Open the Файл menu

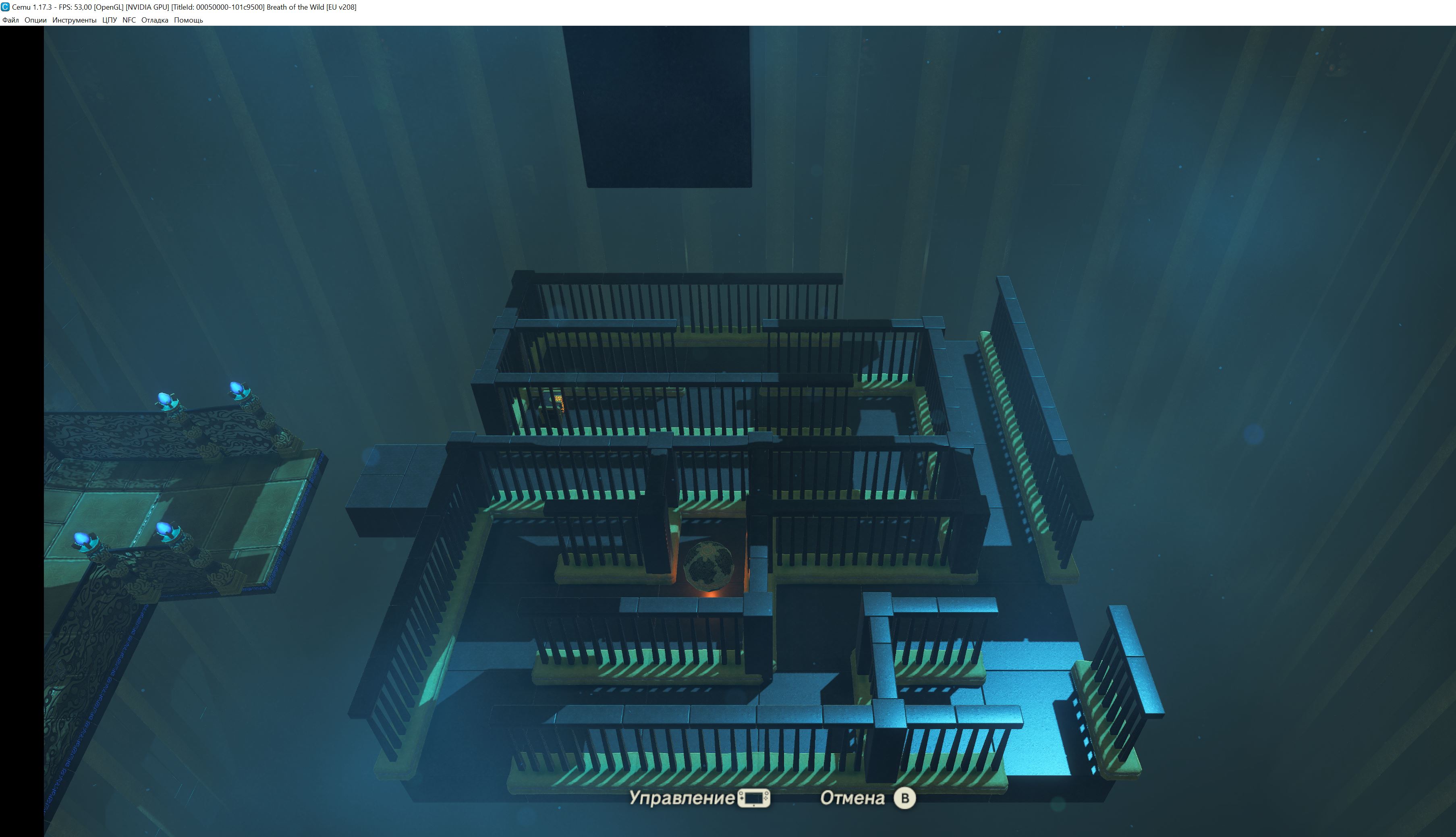(x=10, y=20)
